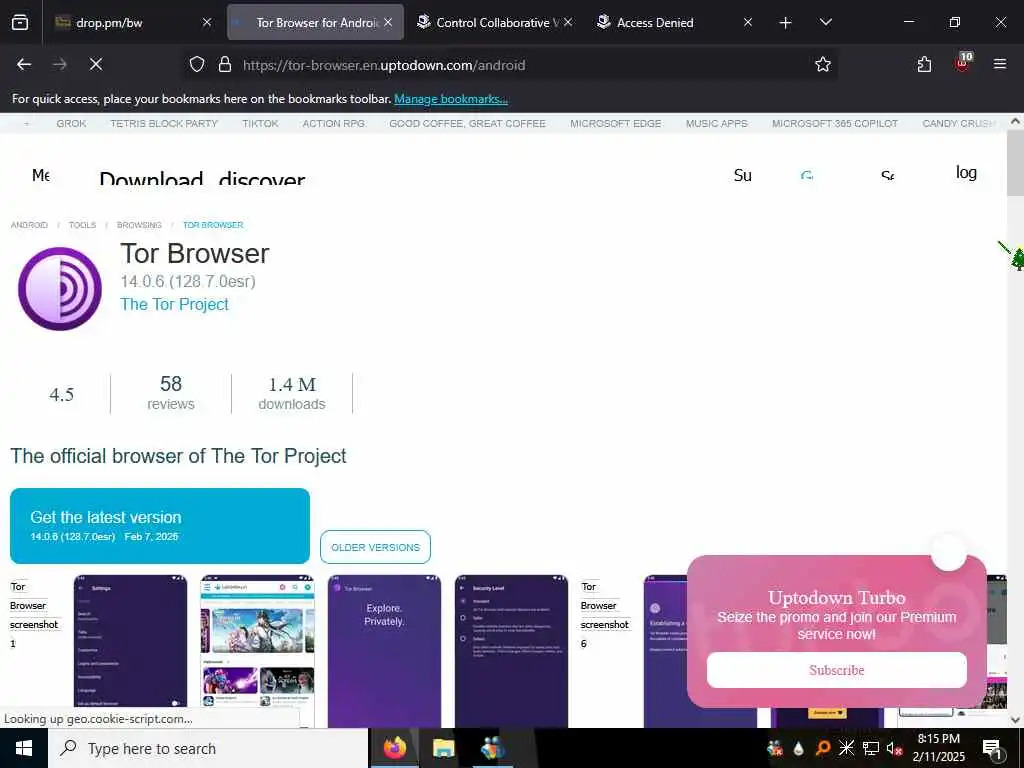
Task: Go back to the previous page
Action: (24, 64)
